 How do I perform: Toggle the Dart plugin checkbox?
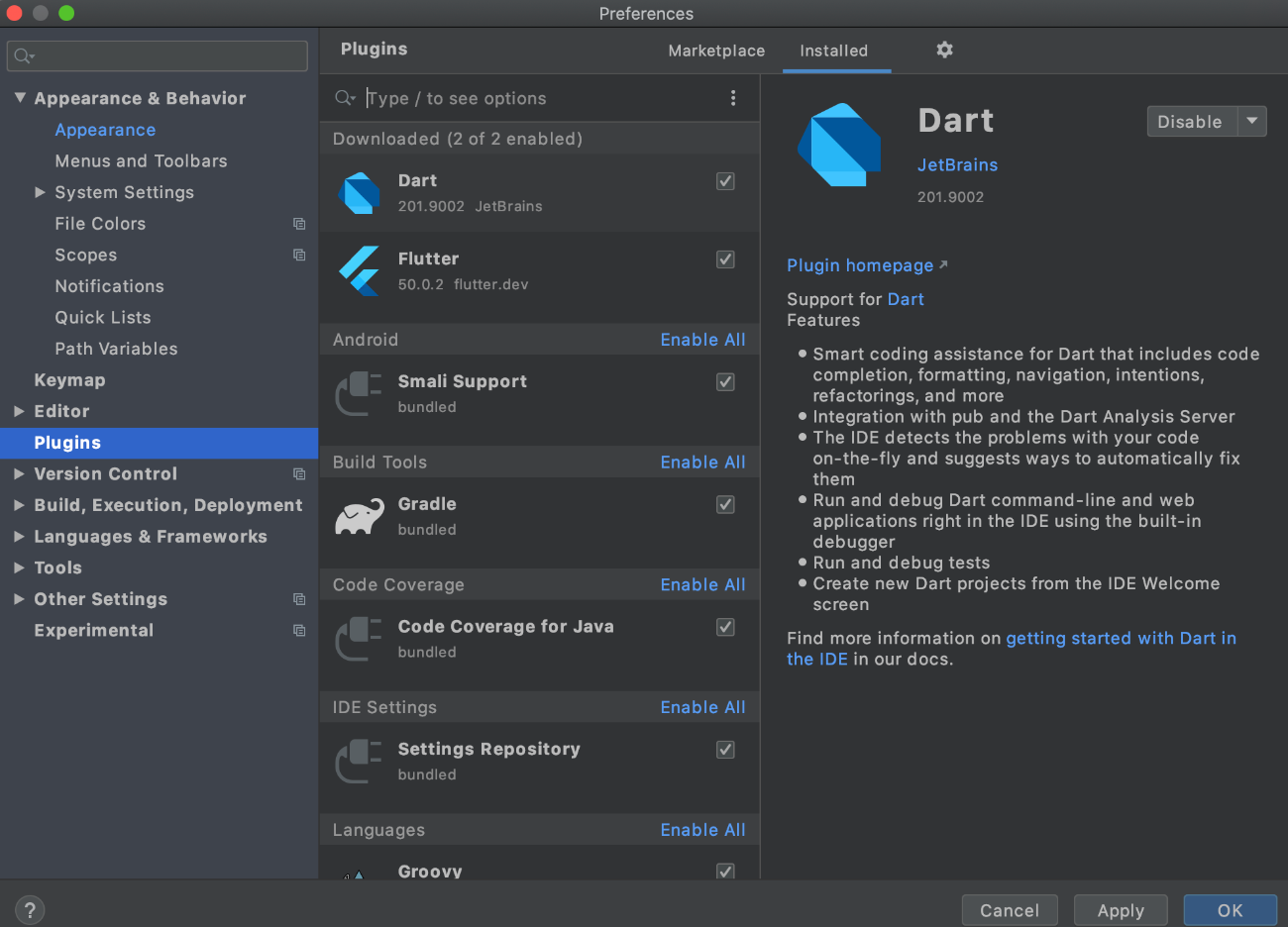pyautogui.click(x=725, y=181)
